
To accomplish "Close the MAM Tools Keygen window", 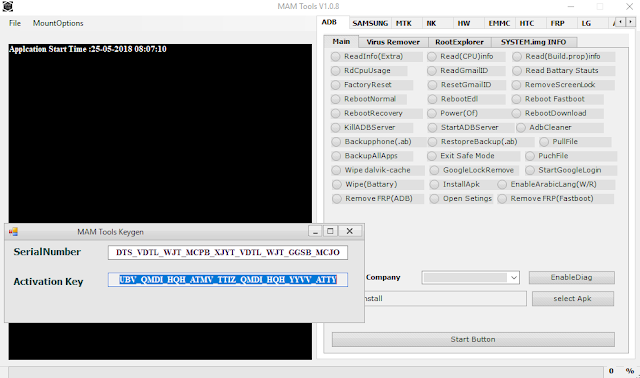I will pos(350,231).
